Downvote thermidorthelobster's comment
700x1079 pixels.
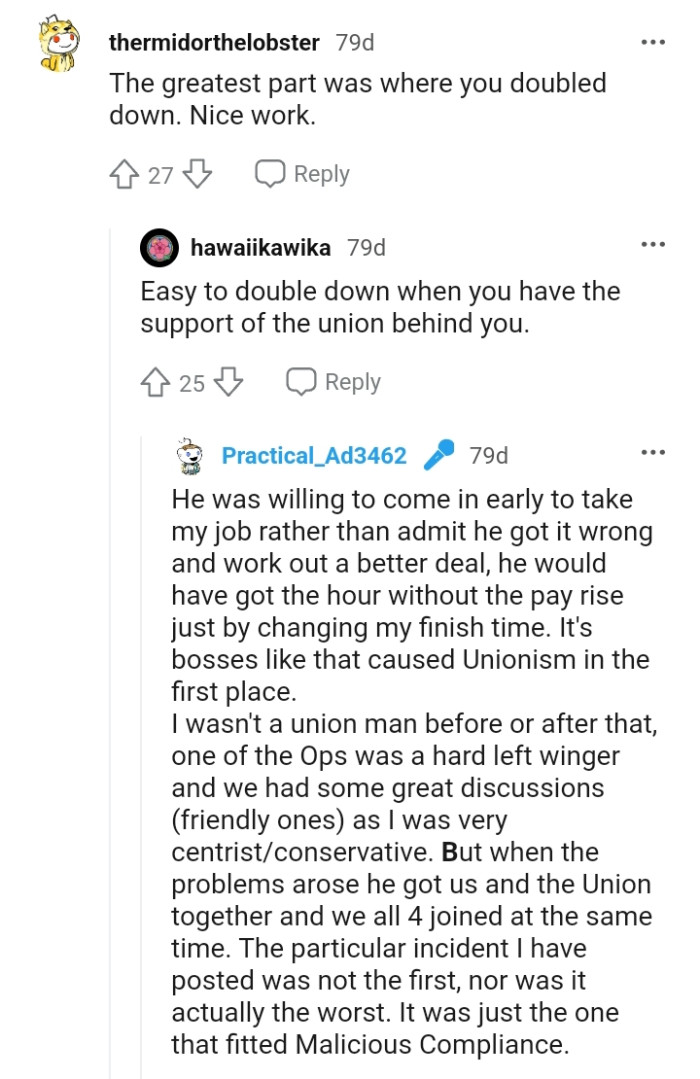pyautogui.click(x=198, y=173)
